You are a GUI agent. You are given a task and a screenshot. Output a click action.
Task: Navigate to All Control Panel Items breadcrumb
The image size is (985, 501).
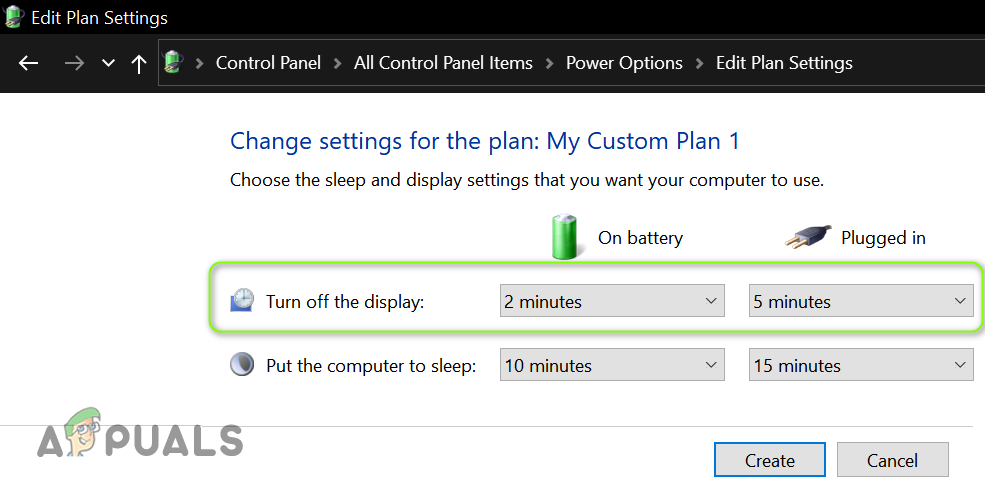pyautogui.click(x=443, y=63)
